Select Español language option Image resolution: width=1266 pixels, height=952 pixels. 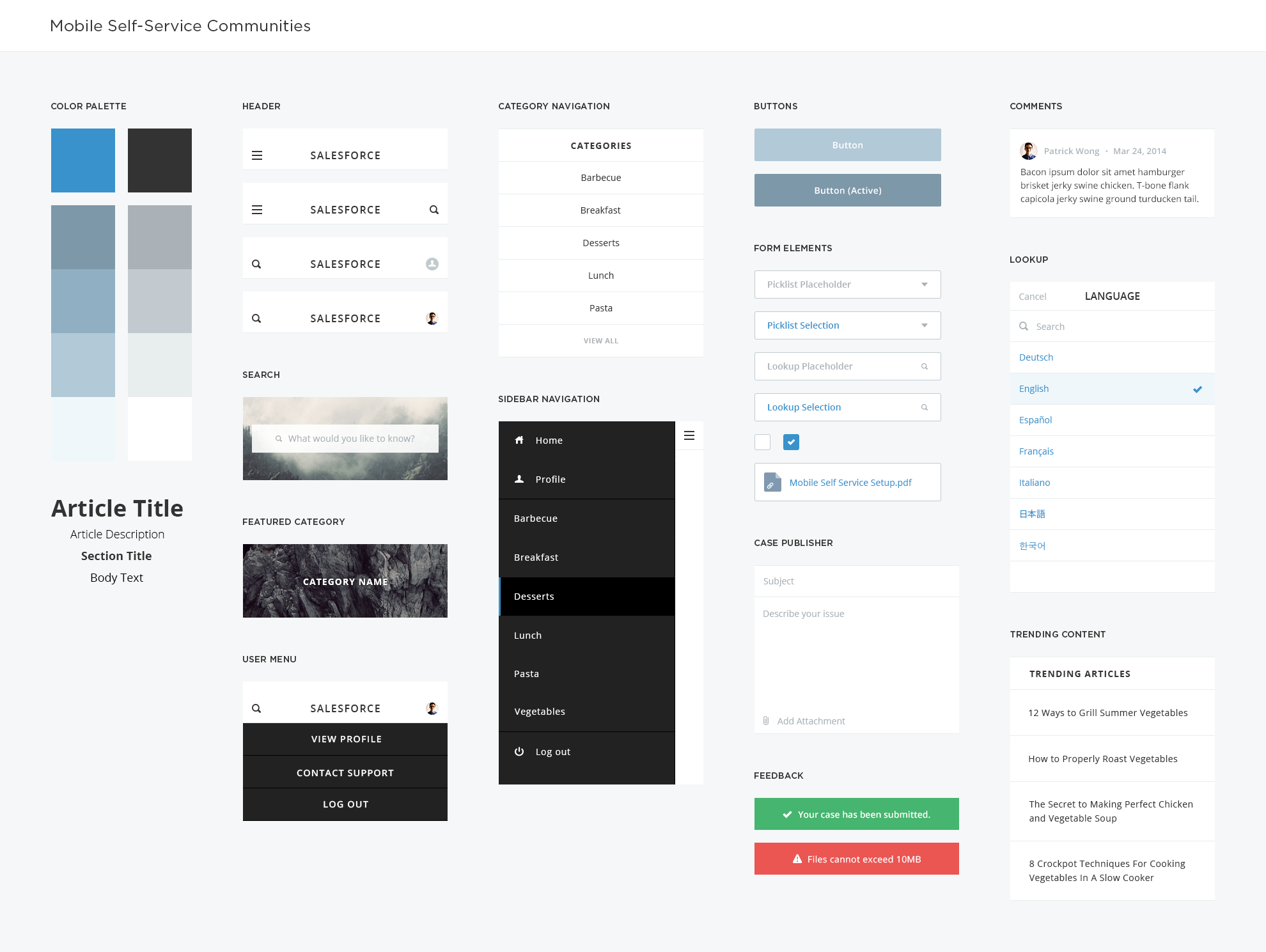(1113, 420)
